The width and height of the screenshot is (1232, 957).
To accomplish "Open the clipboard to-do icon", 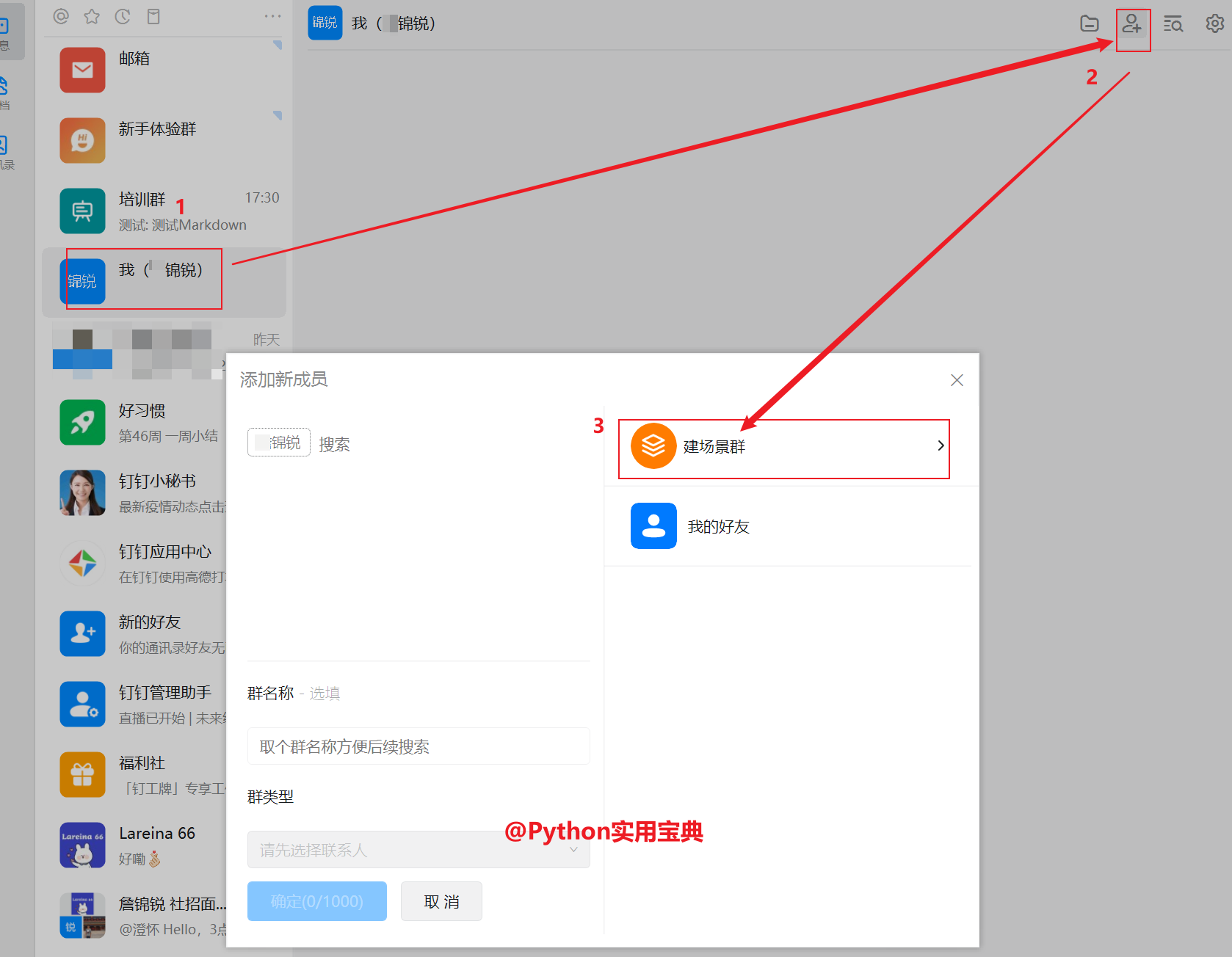I will (x=153, y=16).
